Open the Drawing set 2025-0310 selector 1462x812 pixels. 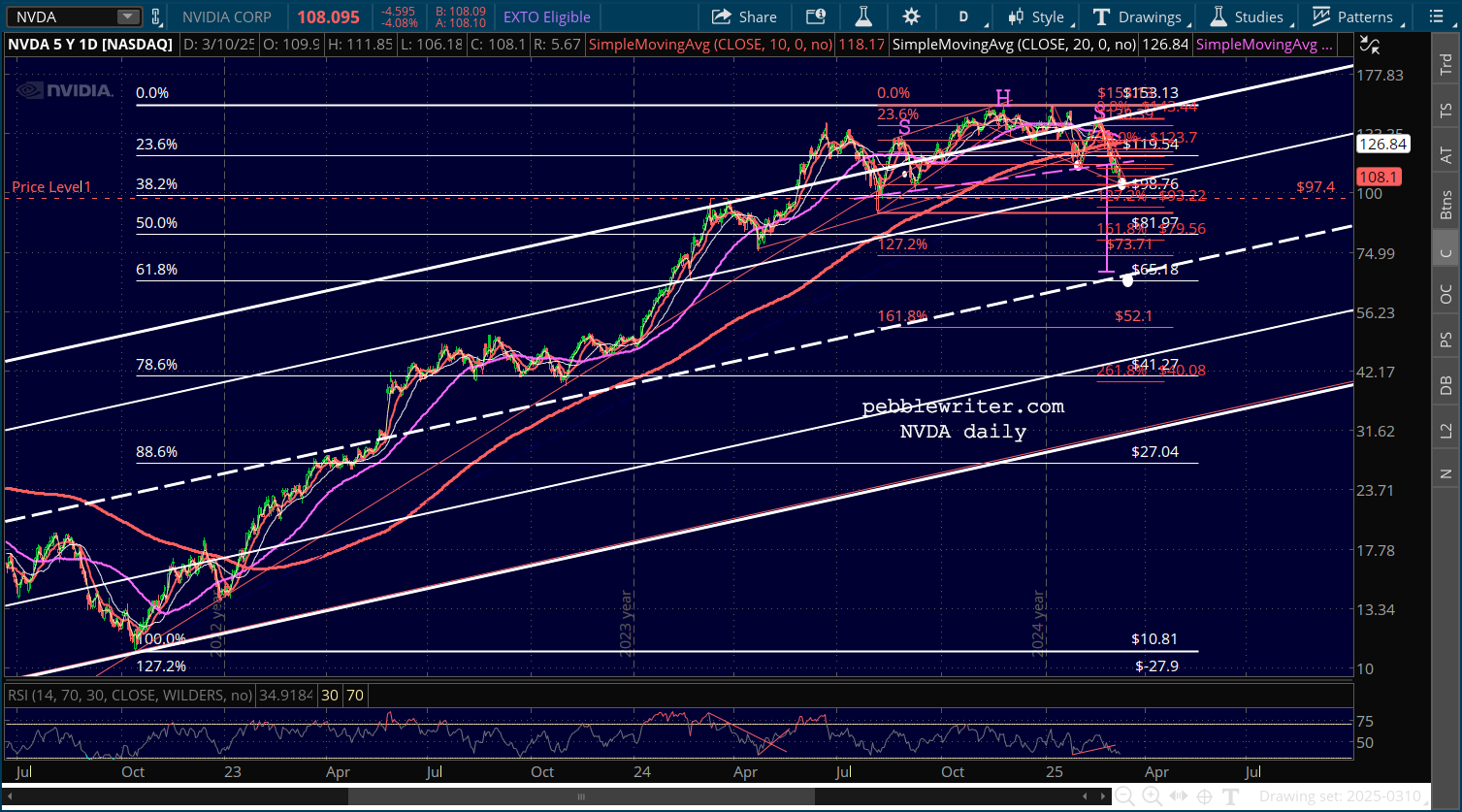click(x=1345, y=796)
